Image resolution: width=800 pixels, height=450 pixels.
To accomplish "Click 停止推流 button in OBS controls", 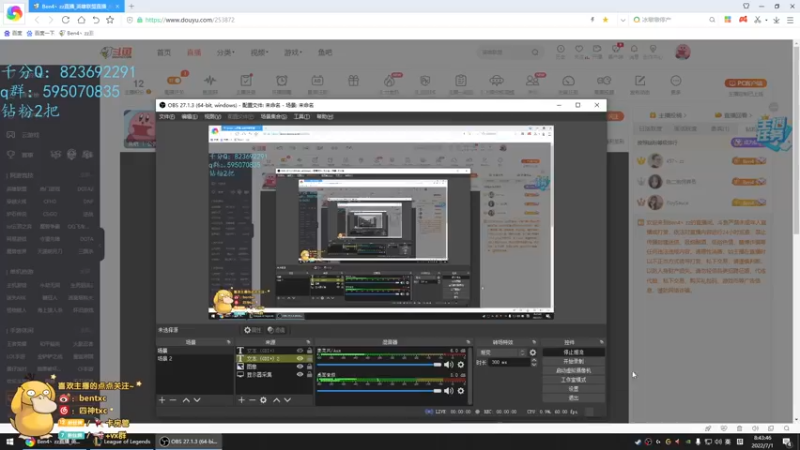I will coord(573,352).
